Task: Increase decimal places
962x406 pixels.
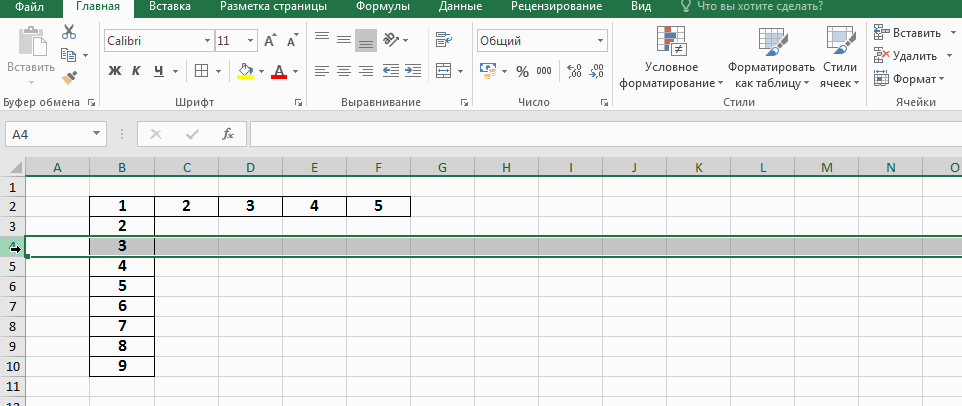Action: (x=574, y=71)
